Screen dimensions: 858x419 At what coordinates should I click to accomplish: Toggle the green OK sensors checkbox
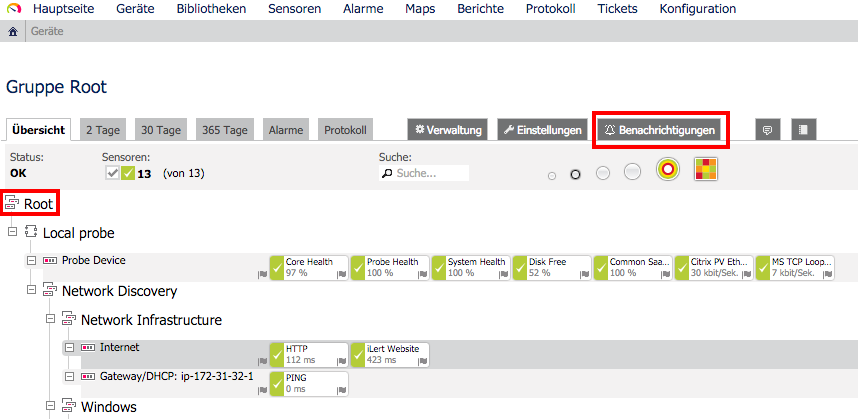[127, 173]
